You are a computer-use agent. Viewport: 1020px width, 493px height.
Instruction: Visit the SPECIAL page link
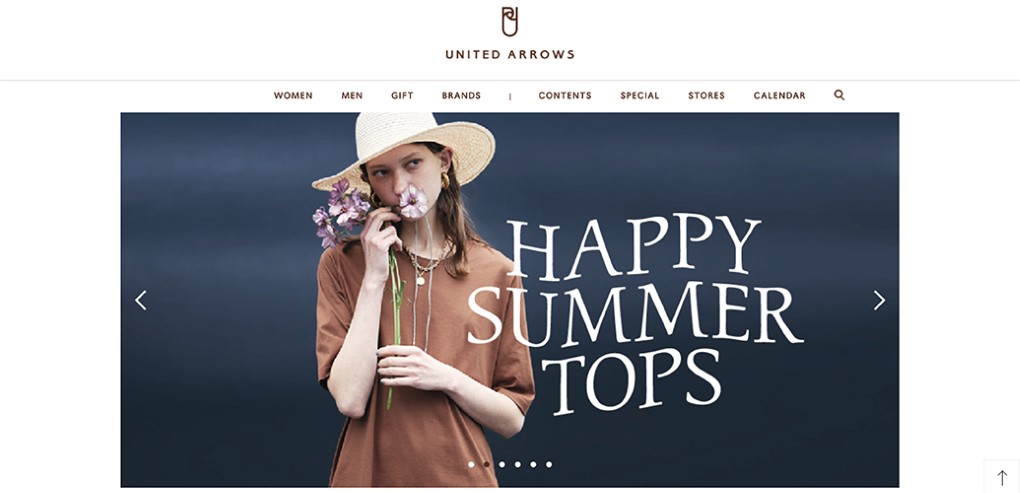tap(639, 96)
